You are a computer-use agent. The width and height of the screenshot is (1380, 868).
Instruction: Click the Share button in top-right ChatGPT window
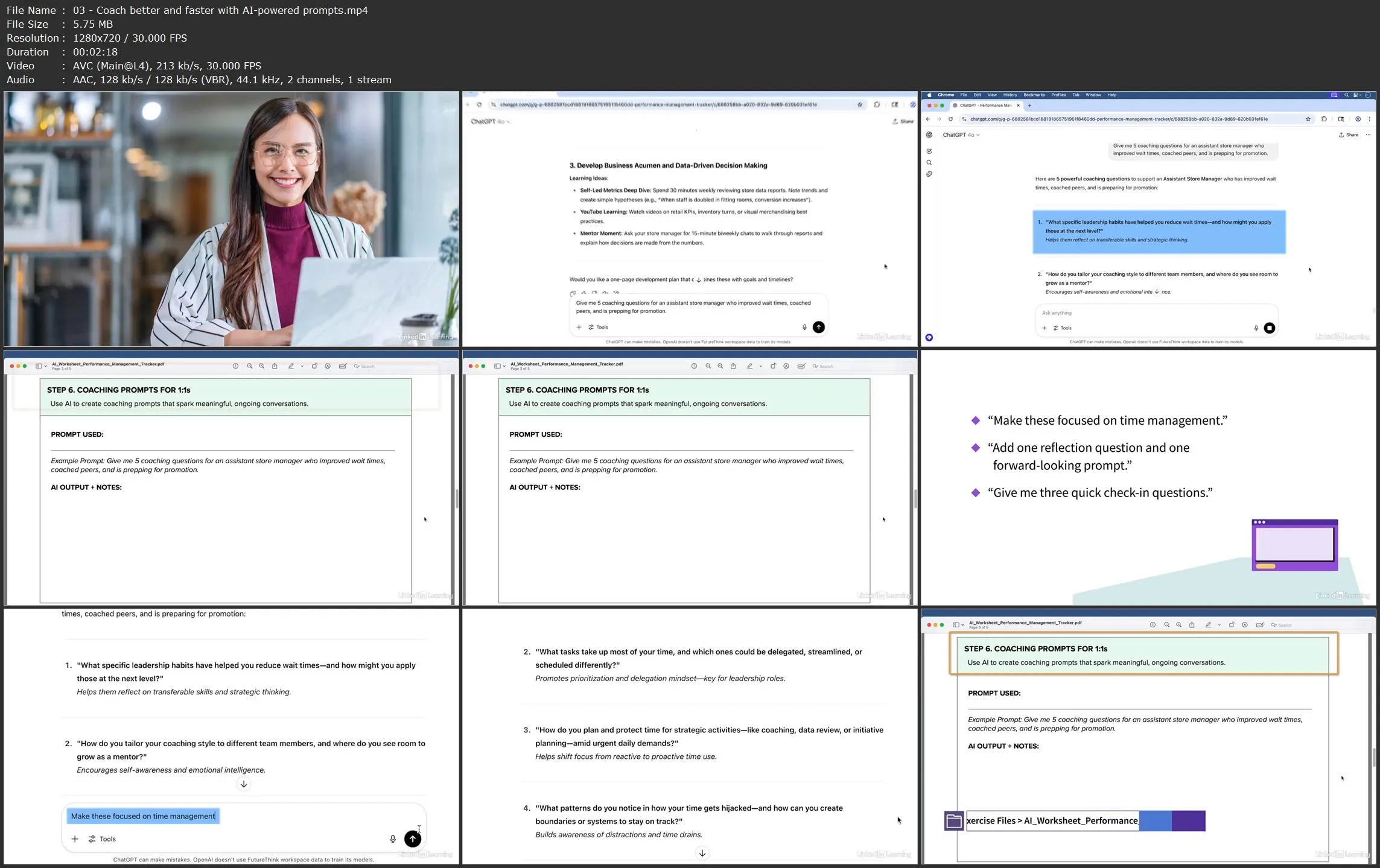click(1349, 135)
